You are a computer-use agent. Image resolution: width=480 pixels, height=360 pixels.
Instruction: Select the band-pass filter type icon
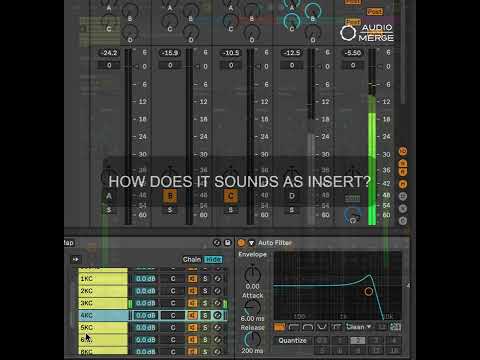(x=308, y=327)
